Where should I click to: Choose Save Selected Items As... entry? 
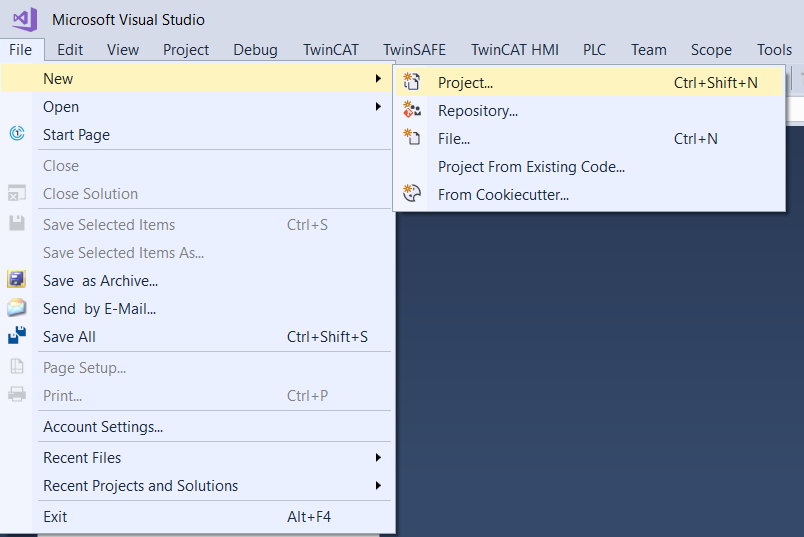coord(198,252)
